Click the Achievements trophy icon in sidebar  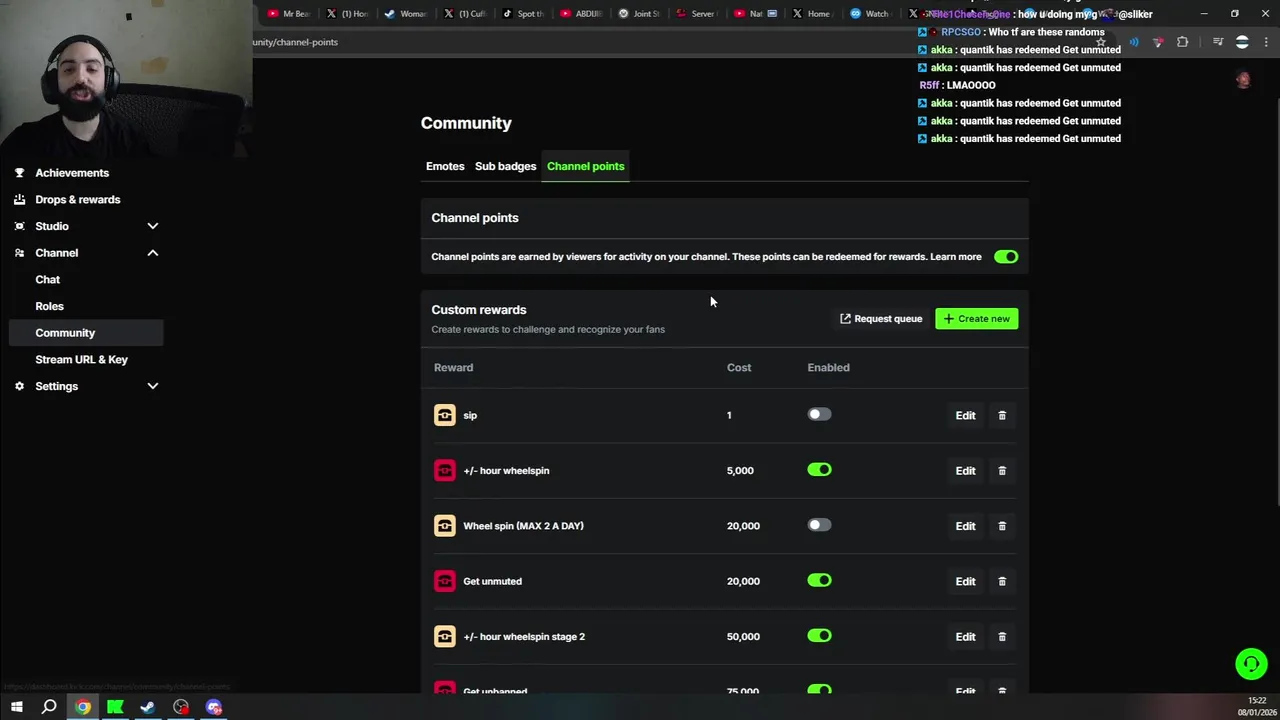coord(19,173)
